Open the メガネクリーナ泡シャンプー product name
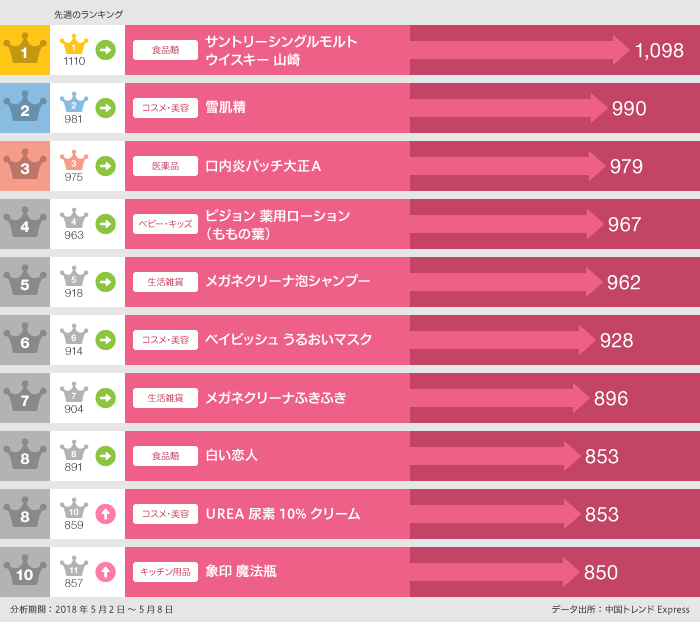This screenshot has height=622, width=700. [288, 282]
